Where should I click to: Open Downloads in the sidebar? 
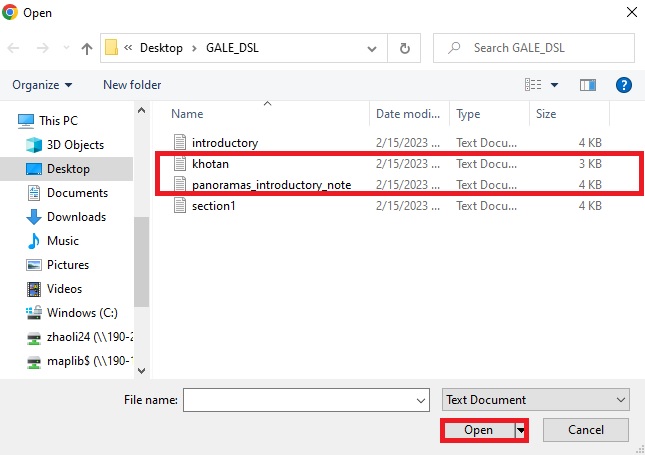66,216
